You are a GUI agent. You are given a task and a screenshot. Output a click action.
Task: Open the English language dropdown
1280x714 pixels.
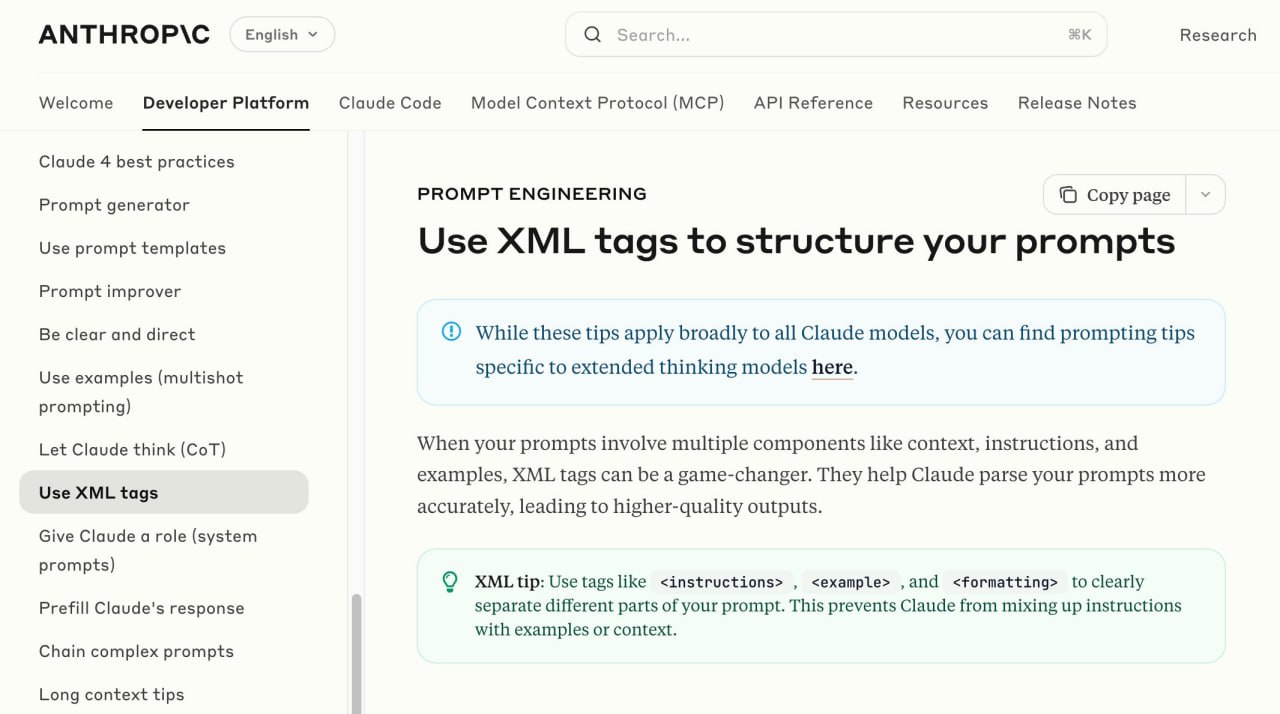[282, 35]
